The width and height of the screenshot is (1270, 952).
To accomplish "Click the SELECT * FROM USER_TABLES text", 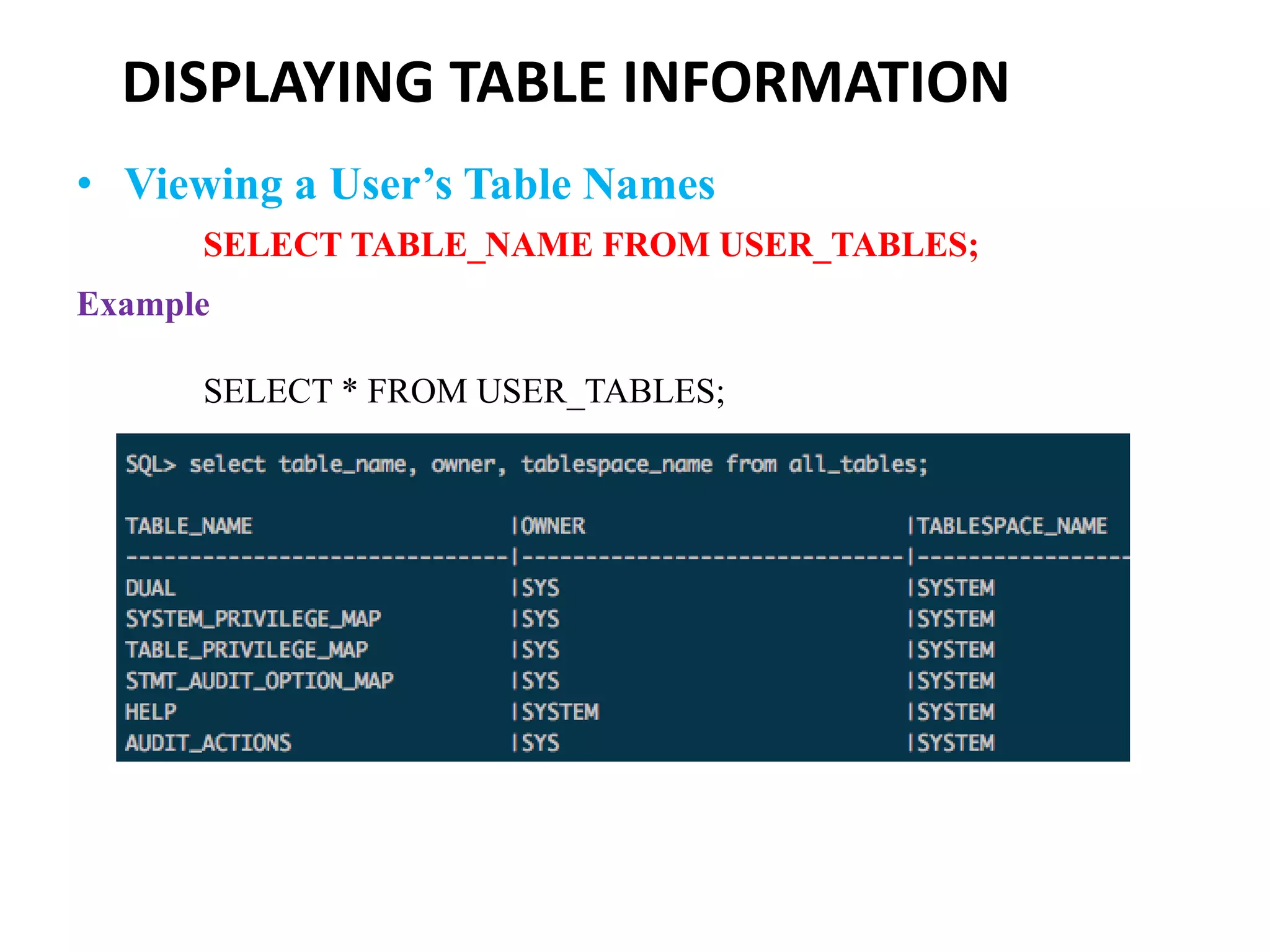I will pos(464,391).
